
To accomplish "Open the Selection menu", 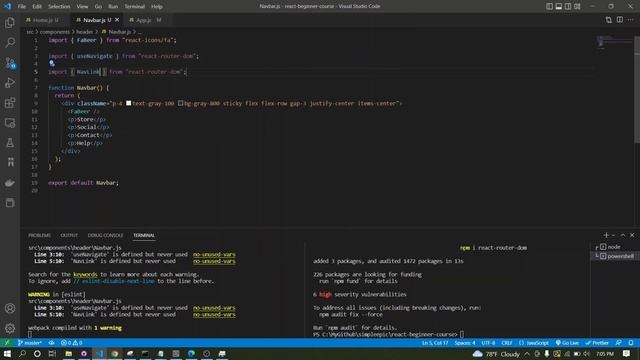I will (x=59, y=6).
